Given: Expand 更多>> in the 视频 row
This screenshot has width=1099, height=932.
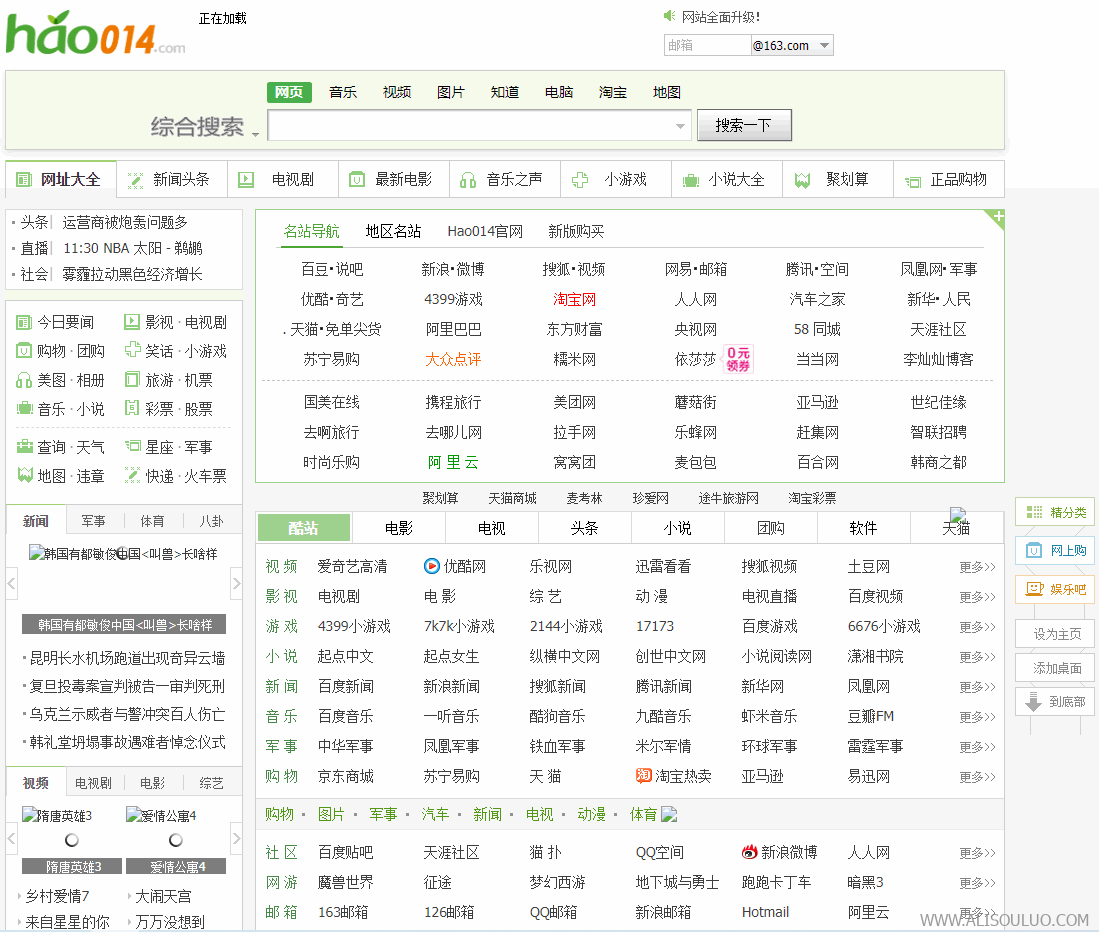Looking at the screenshot, I should coord(977,567).
